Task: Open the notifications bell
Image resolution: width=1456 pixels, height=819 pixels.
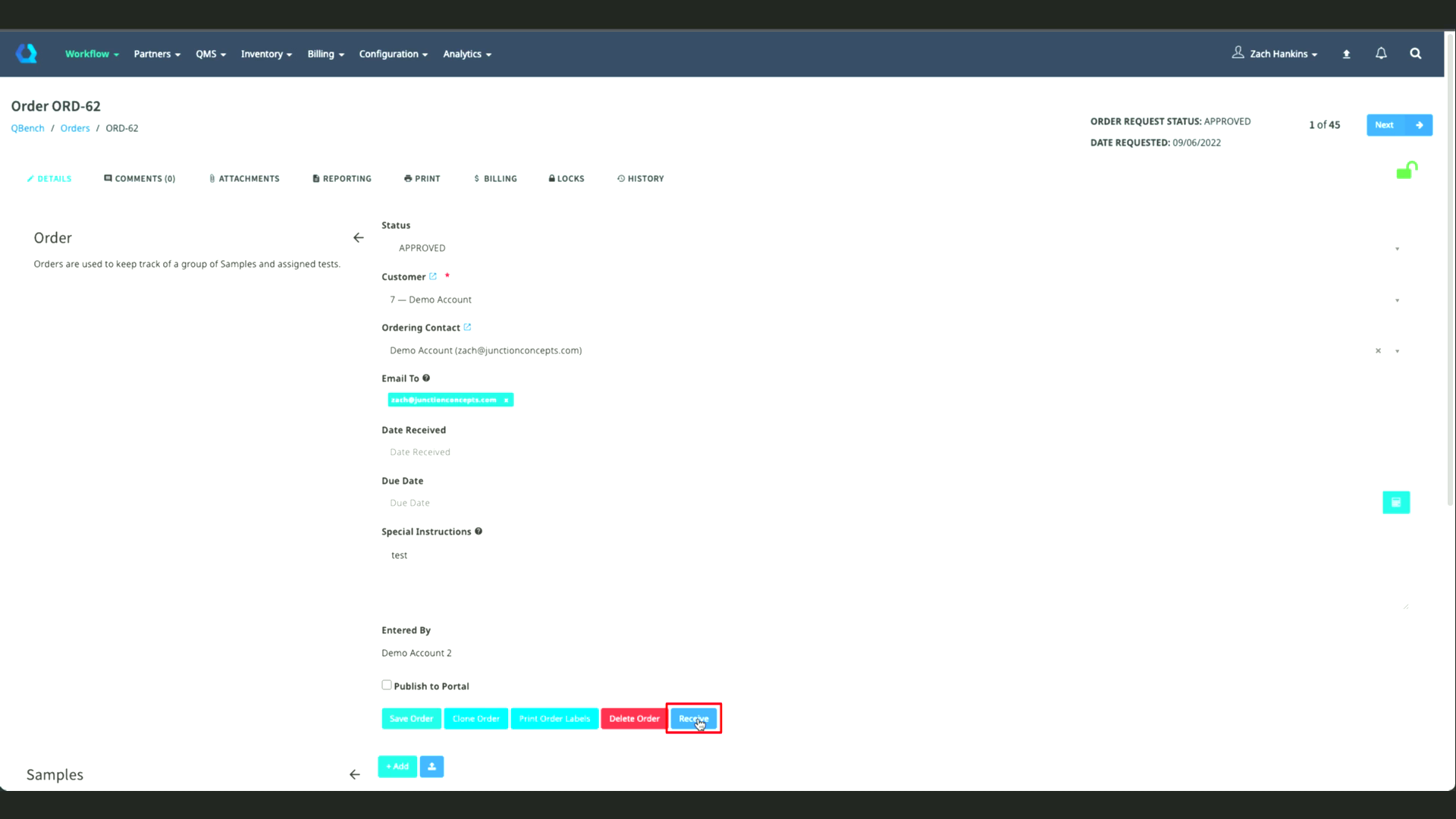Action: tap(1381, 53)
